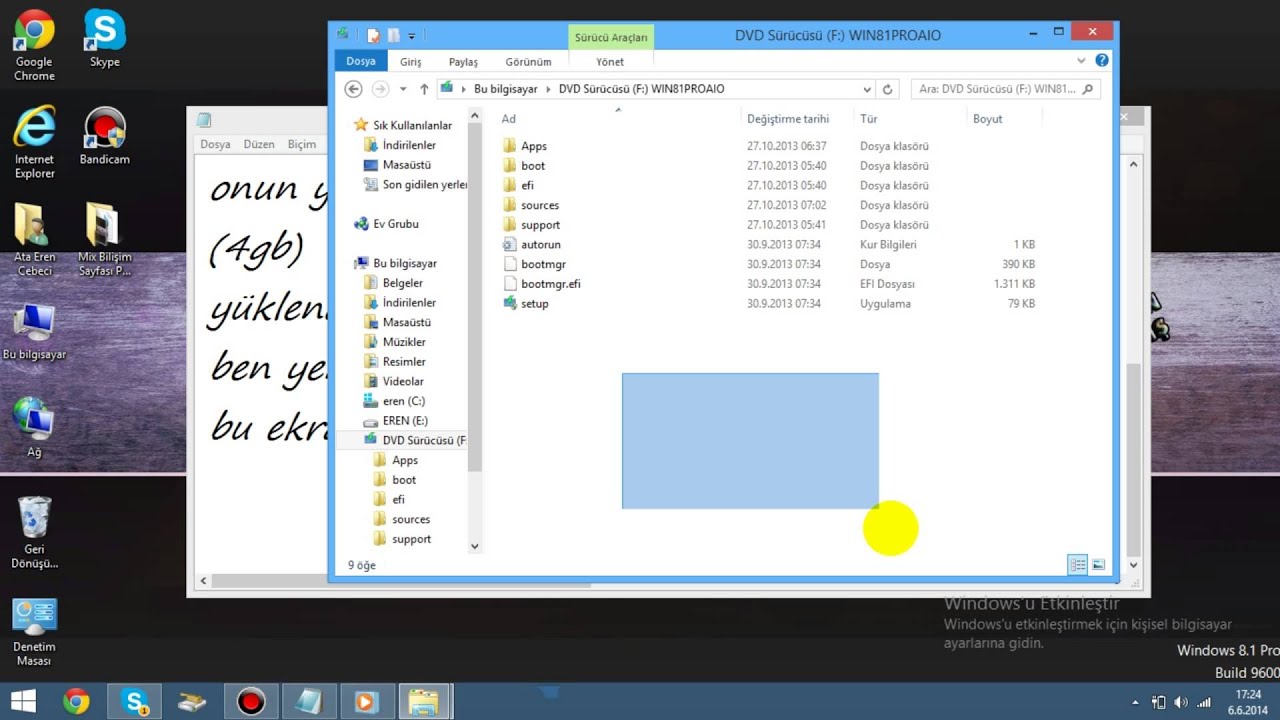Switch to the Giriş ribbon tab
This screenshot has width=1280, height=720.
click(x=411, y=62)
